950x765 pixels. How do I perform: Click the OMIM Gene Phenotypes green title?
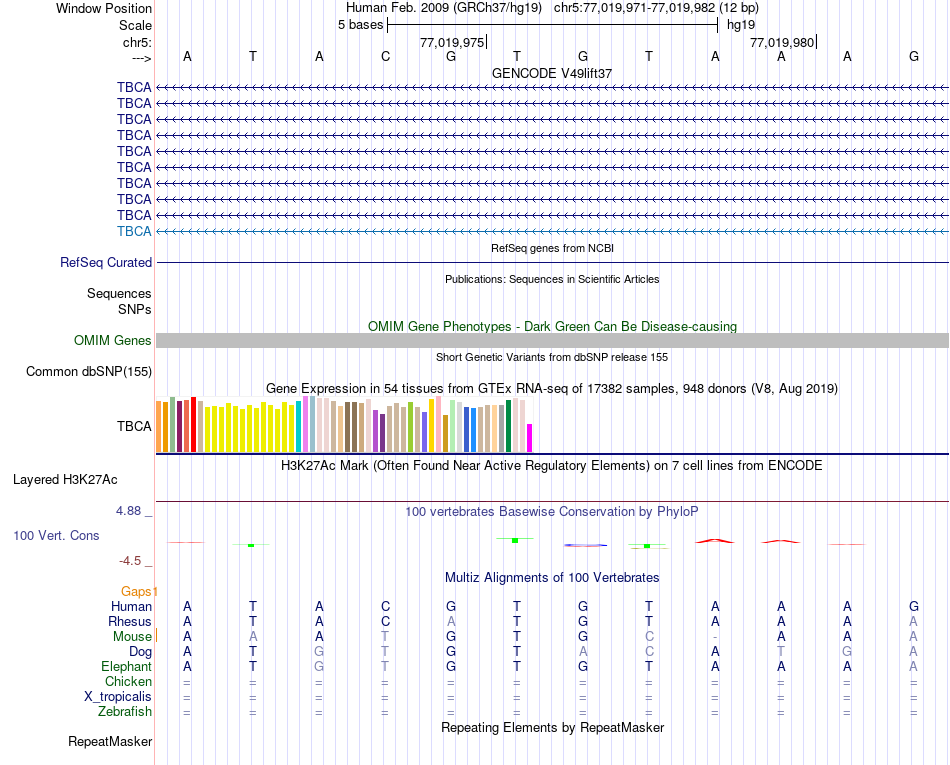(x=552, y=326)
